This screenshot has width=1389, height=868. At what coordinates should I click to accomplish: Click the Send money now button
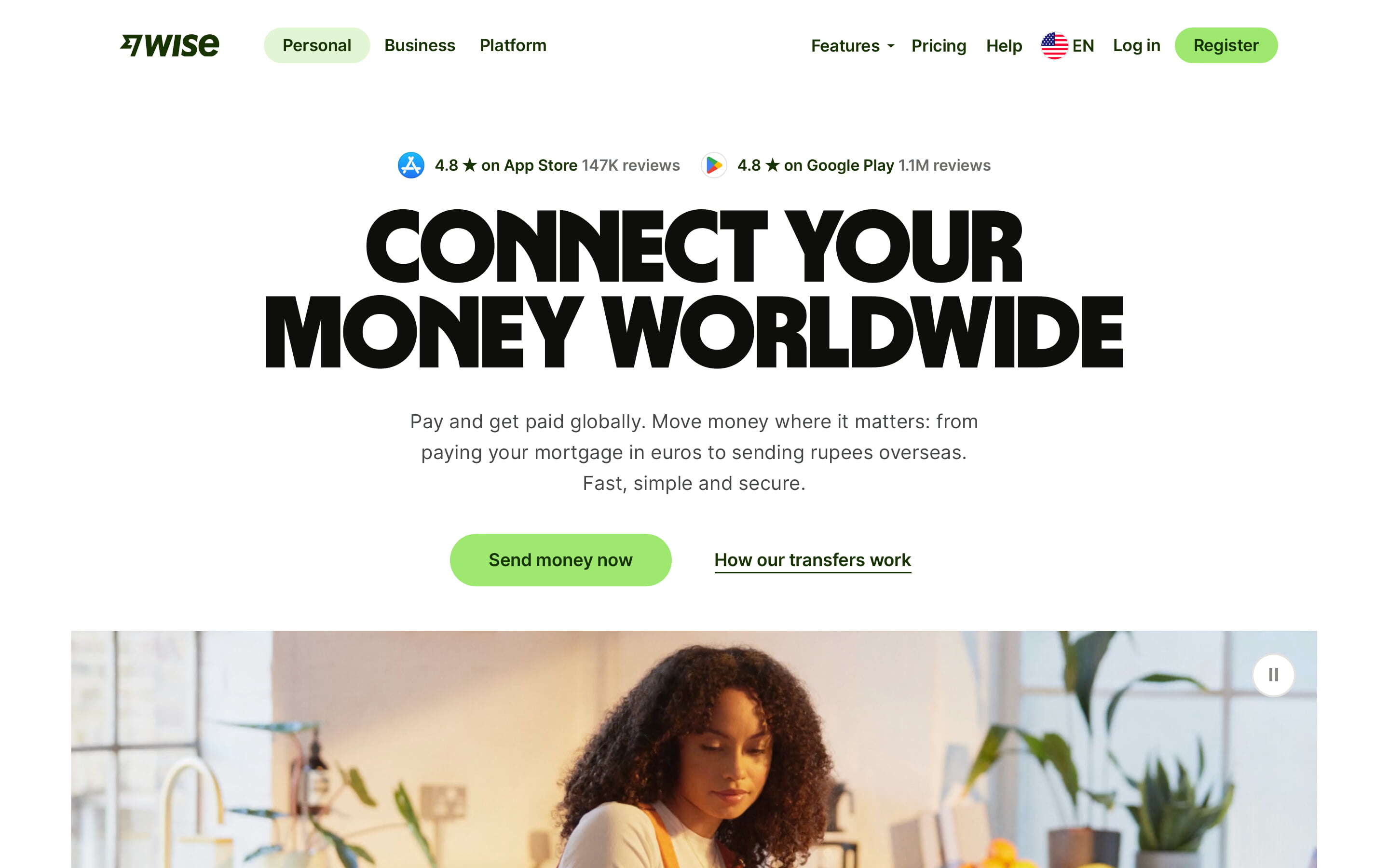560,560
